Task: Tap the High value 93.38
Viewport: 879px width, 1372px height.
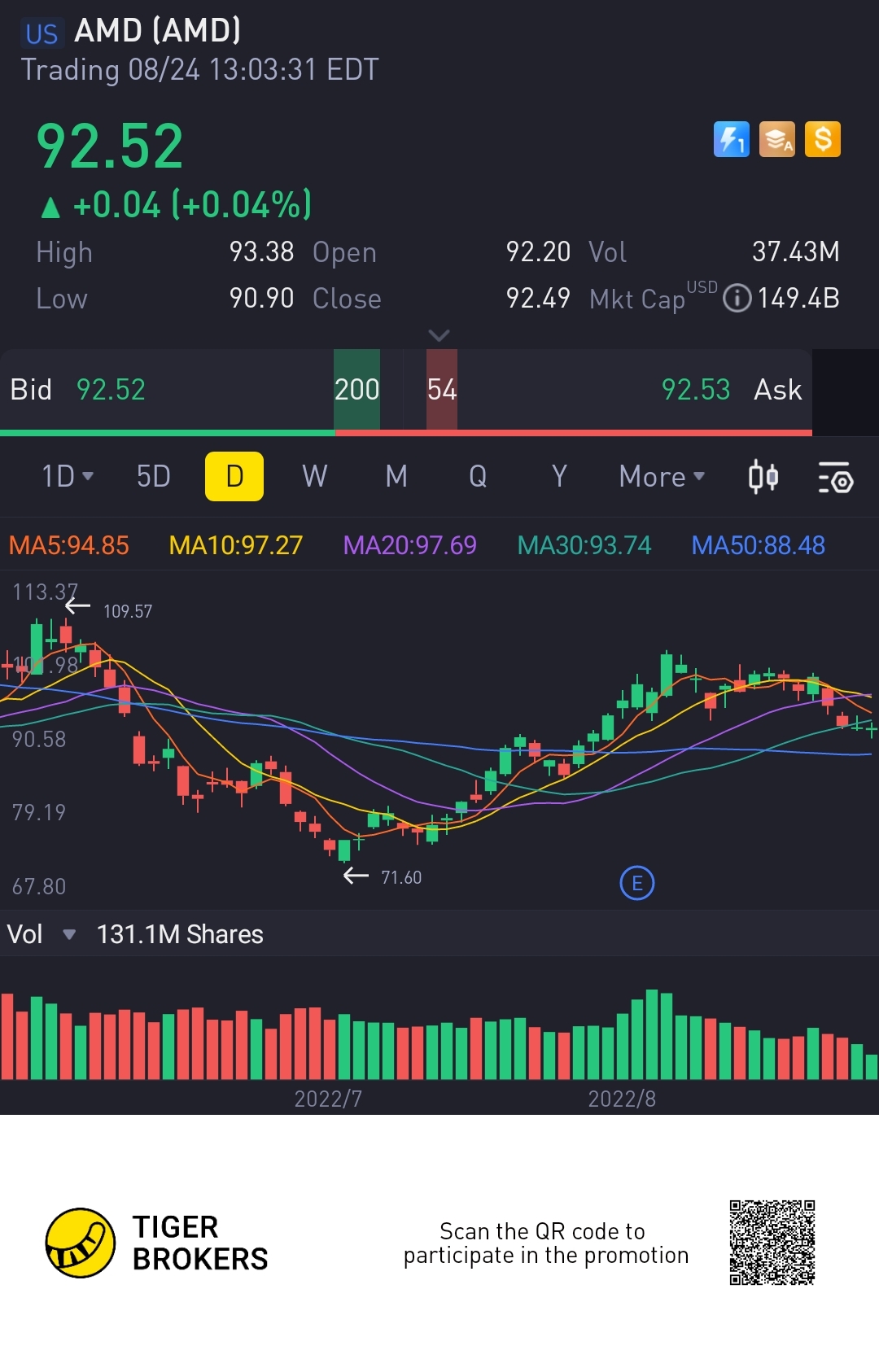Action: point(261,252)
